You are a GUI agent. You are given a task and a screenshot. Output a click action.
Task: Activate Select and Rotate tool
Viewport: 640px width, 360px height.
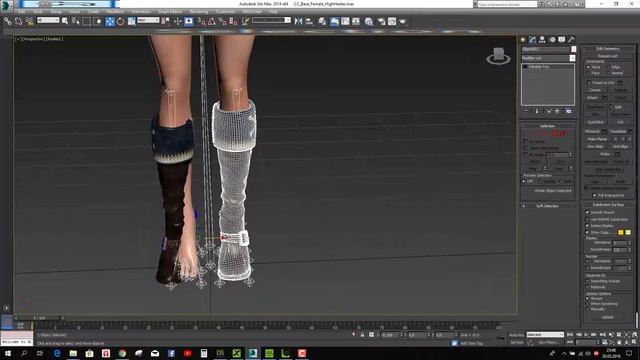pyautogui.click(x=120, y=21)
